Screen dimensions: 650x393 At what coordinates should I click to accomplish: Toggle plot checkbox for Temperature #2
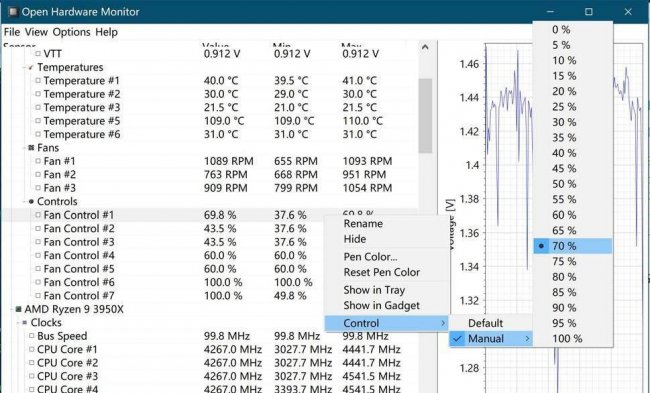coord(38,94)
